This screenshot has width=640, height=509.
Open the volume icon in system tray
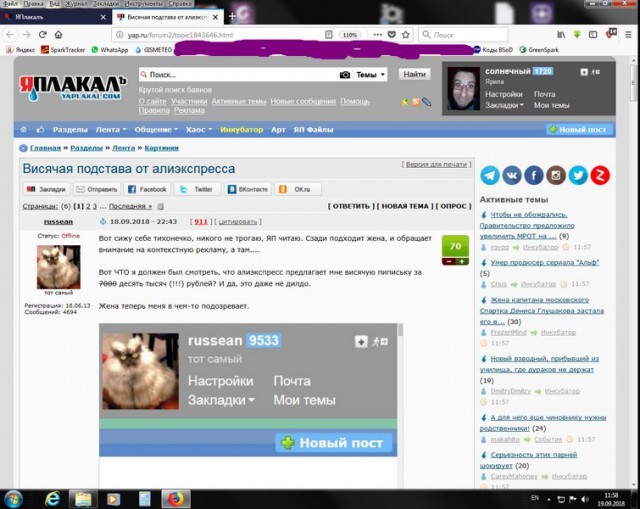coord(585,499)
